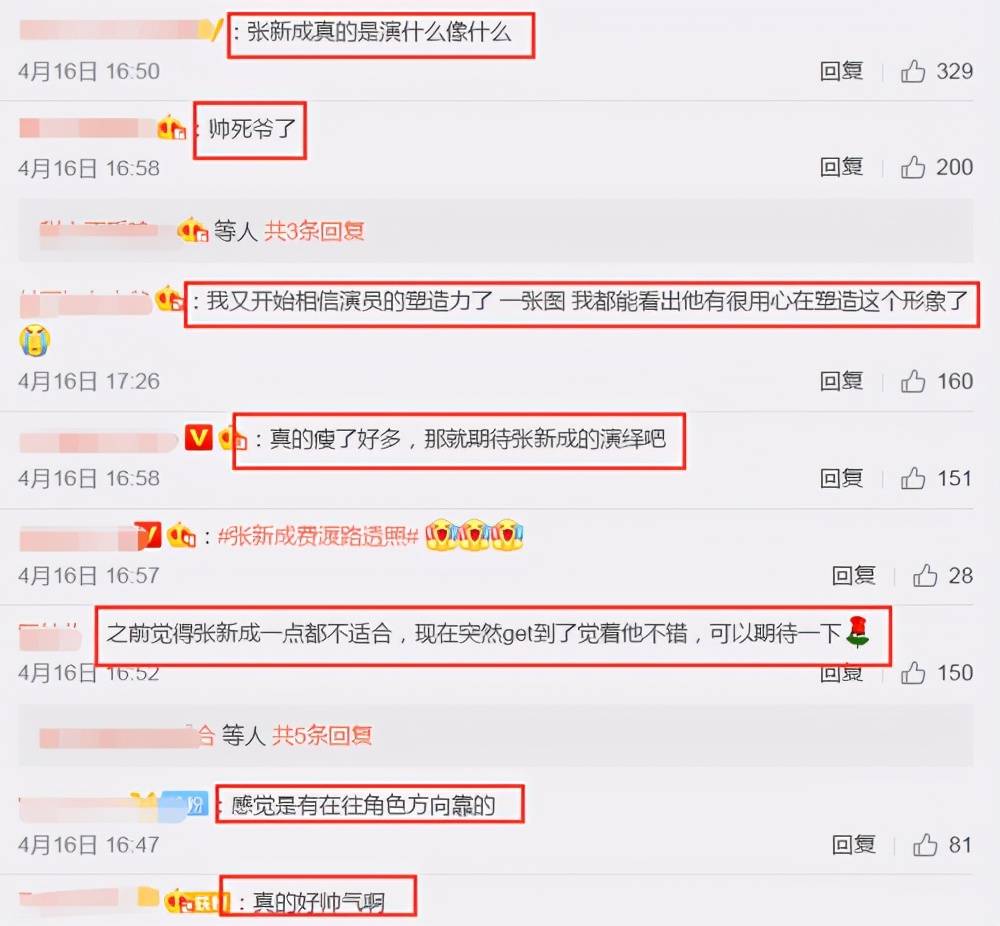Screen dimensions: 1000x926
Task: Click the crying emoji under the 17:26 comment
Action: tap(34, 341)
